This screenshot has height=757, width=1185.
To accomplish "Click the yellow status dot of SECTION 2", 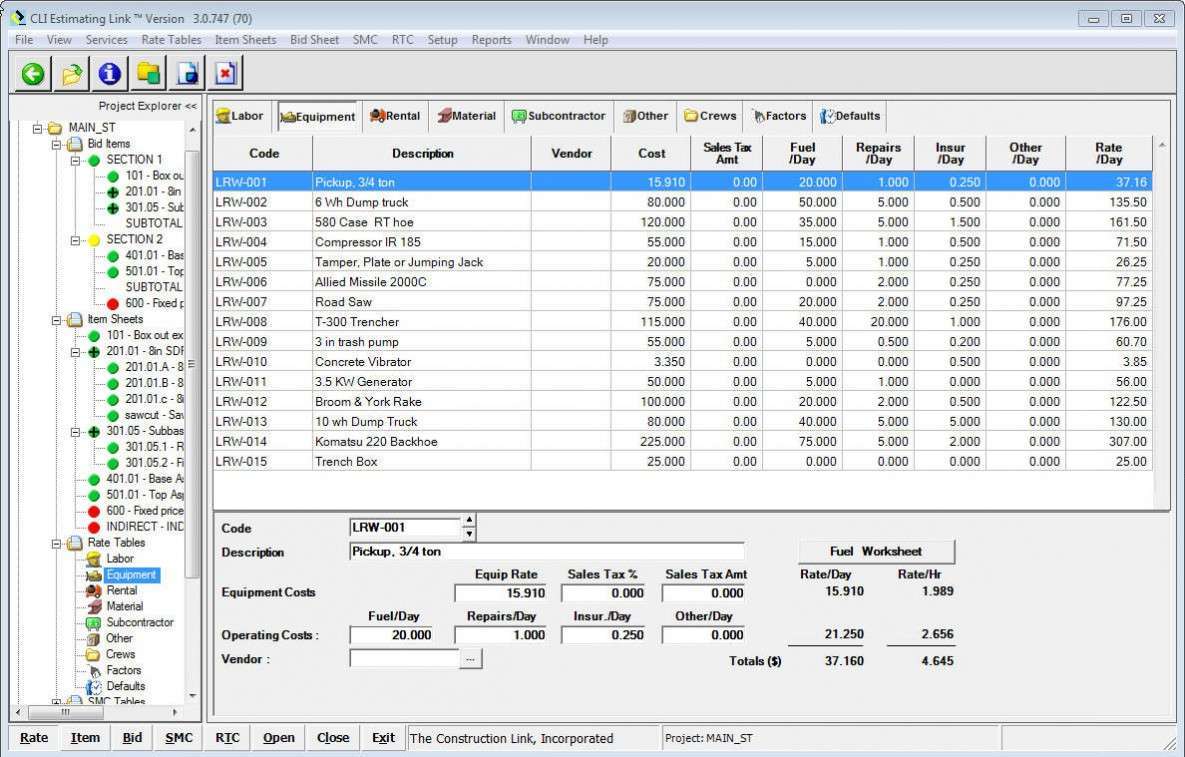I will coord(94,240).
